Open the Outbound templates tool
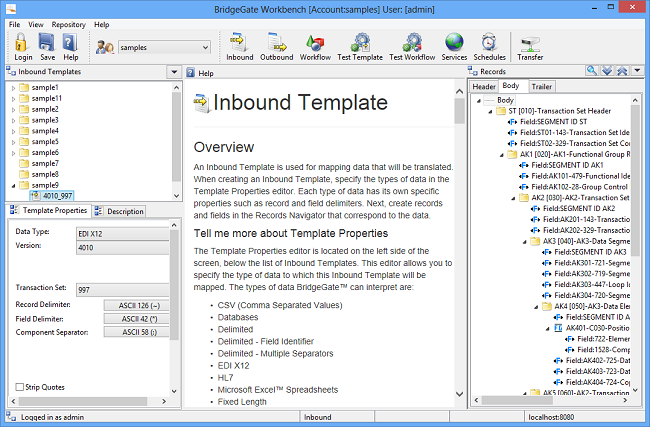This screenshot has height=427, width=650. coord(276,41)
